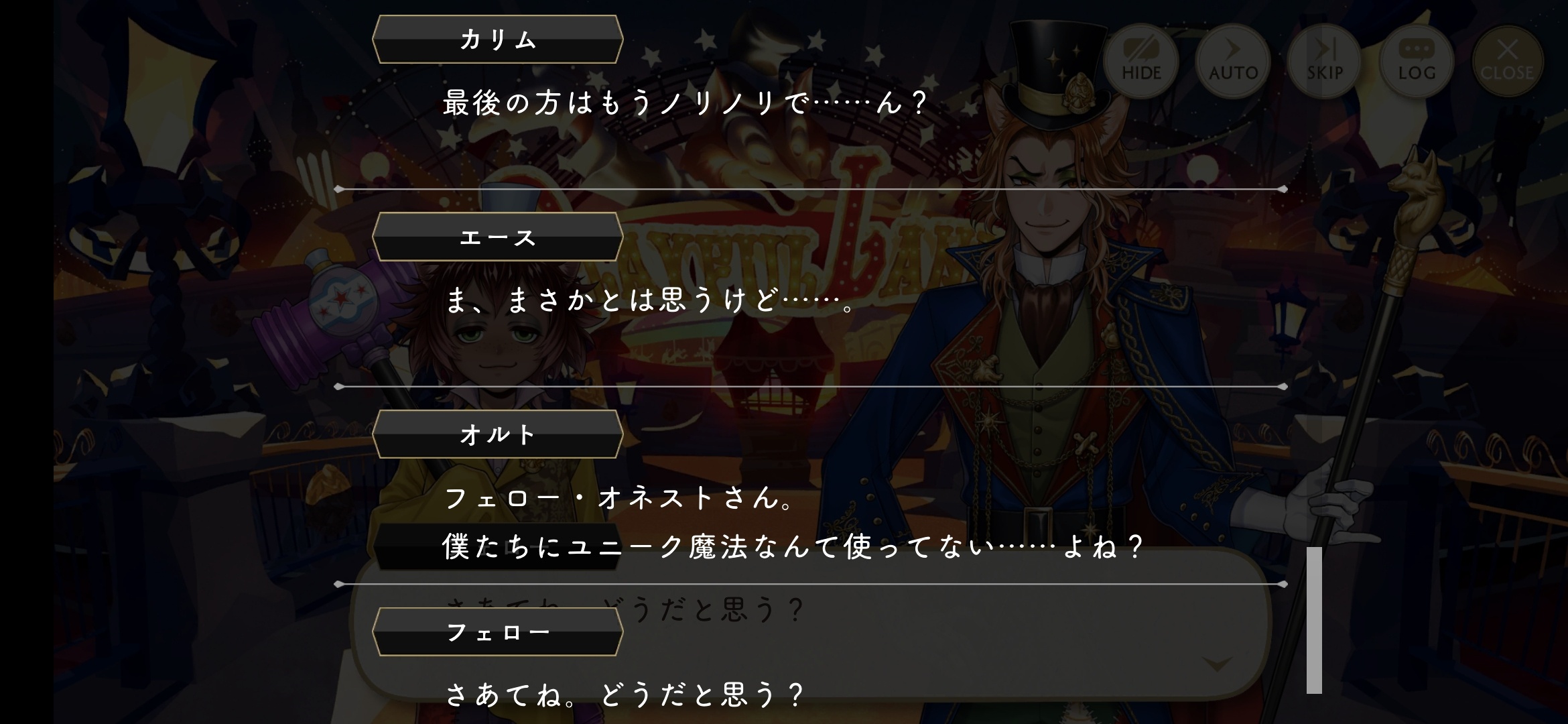Viewport: 1568px width, 724px height.
Task: Select the カリム speaker name plate
Action: [x=498, y=40]
